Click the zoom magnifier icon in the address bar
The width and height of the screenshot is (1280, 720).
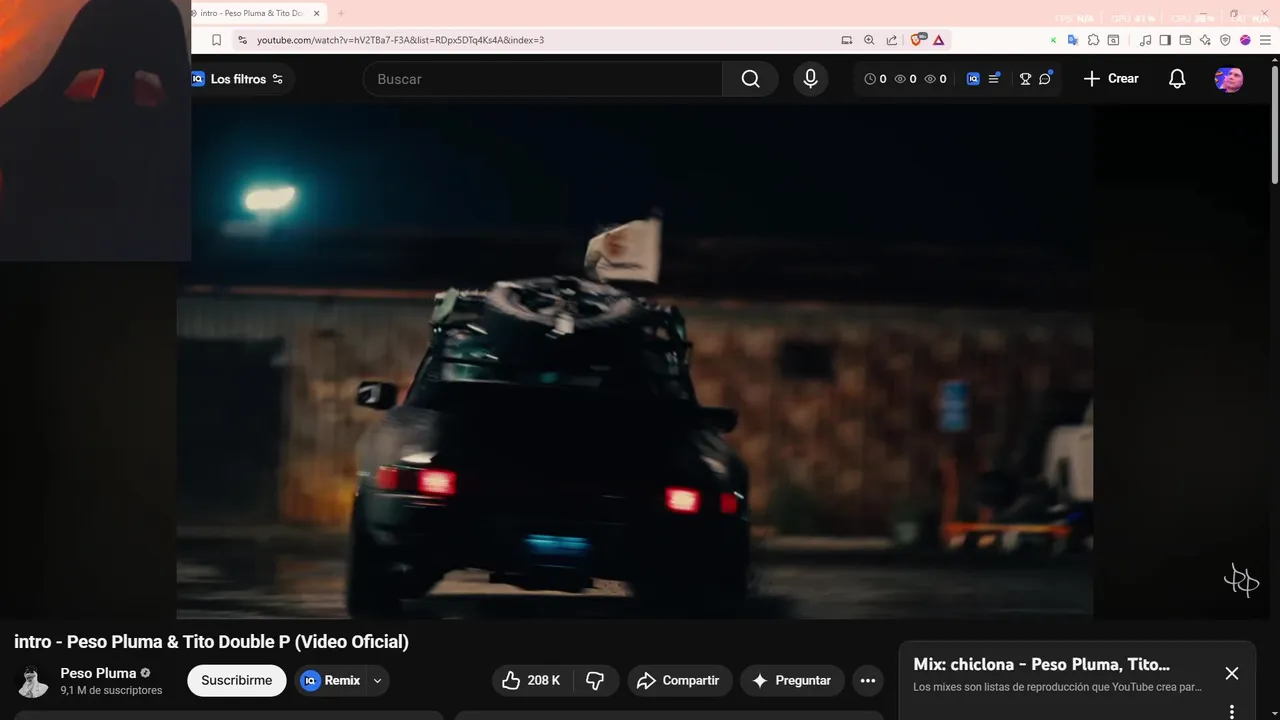[869, 40]
